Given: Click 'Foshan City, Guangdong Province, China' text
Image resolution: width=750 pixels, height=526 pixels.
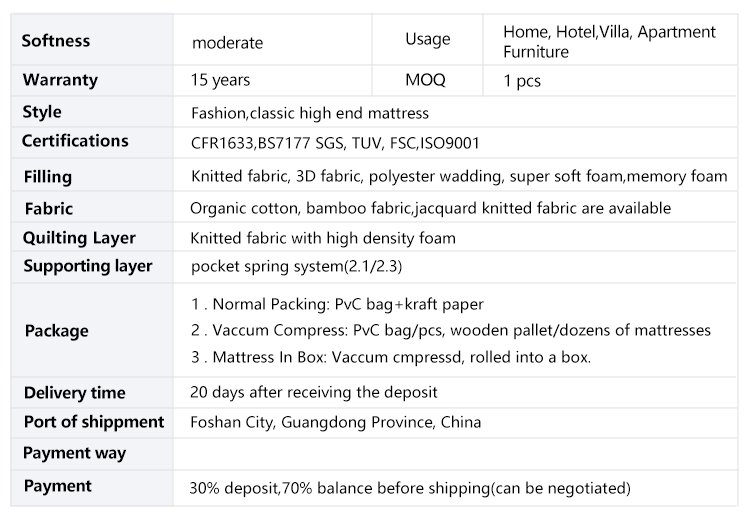Looking at the screenshot, I should 335,422.
